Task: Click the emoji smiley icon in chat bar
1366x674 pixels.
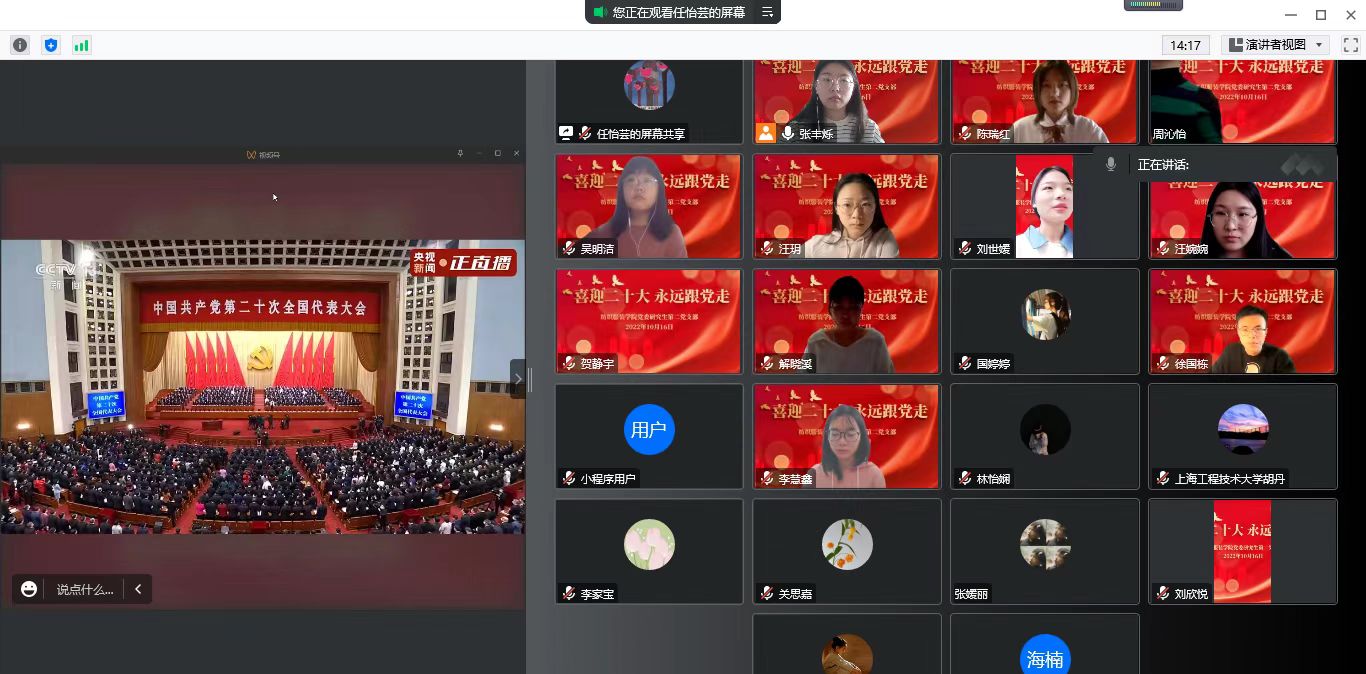Action: tap(29, 589)
